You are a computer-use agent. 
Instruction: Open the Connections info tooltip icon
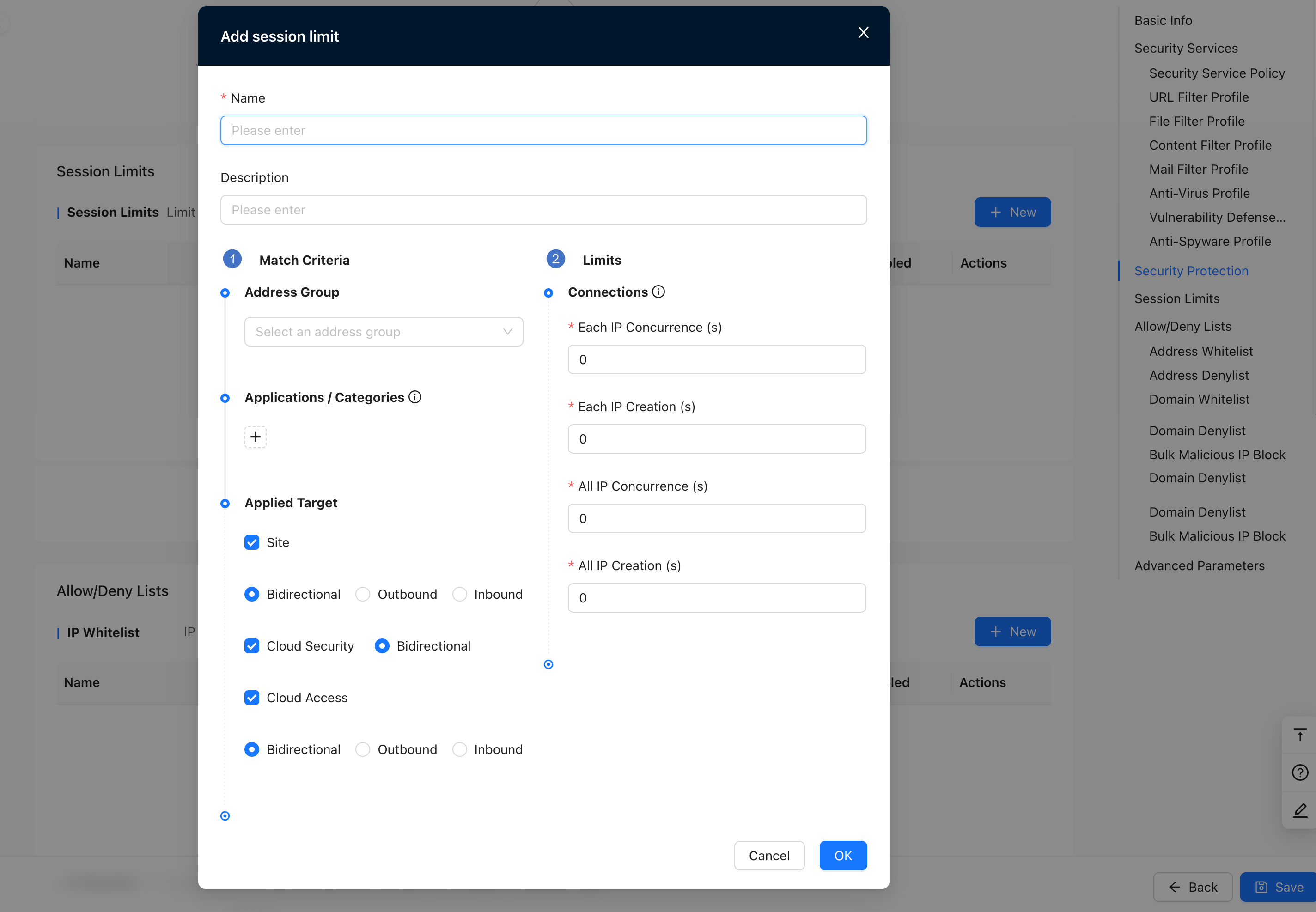658,292
